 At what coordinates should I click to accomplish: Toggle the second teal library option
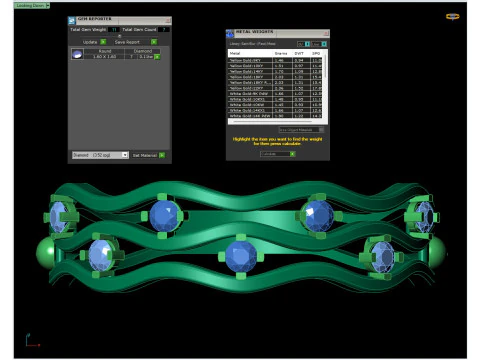click(324, 44)
